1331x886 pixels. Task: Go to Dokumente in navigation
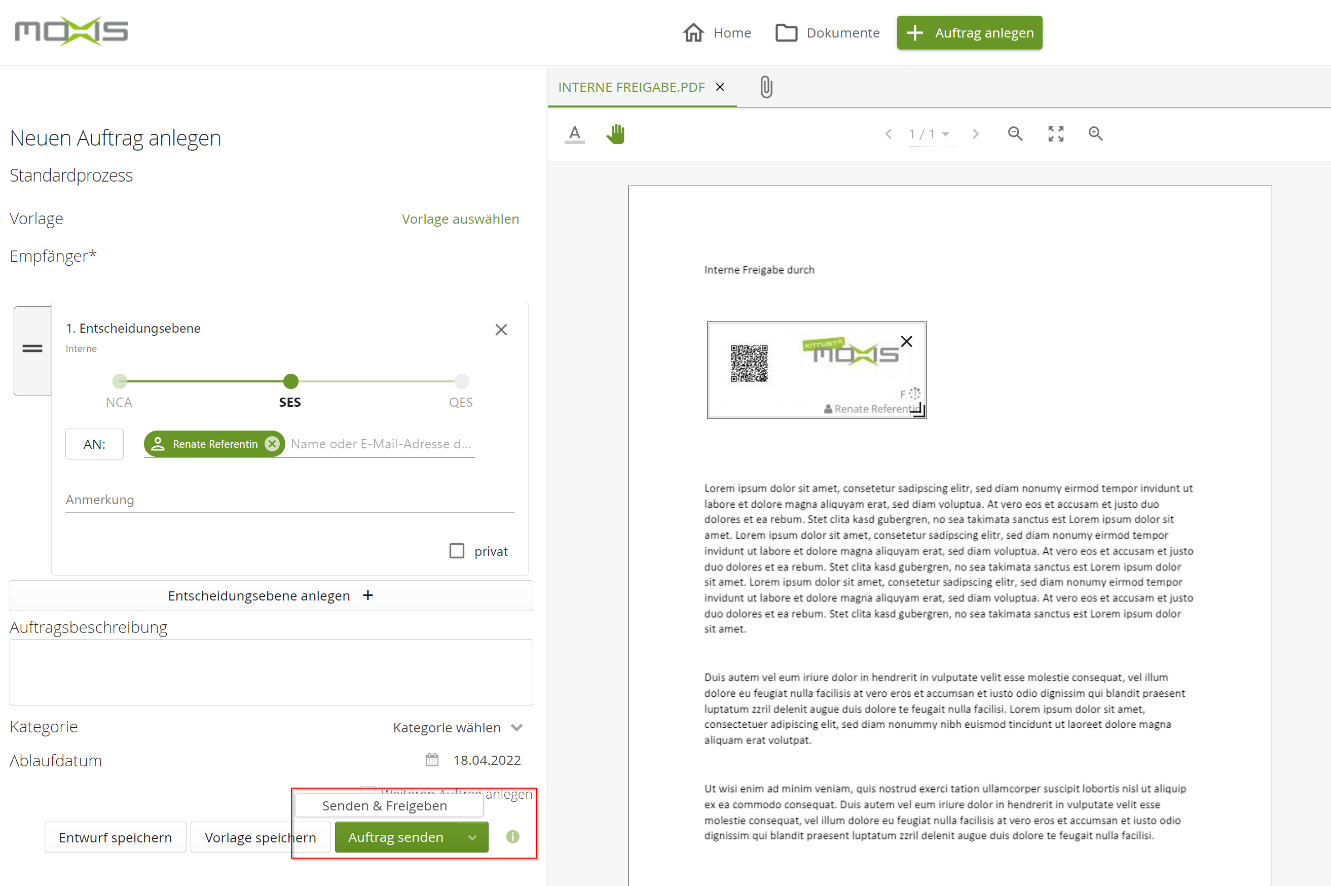tap(828, 33)
